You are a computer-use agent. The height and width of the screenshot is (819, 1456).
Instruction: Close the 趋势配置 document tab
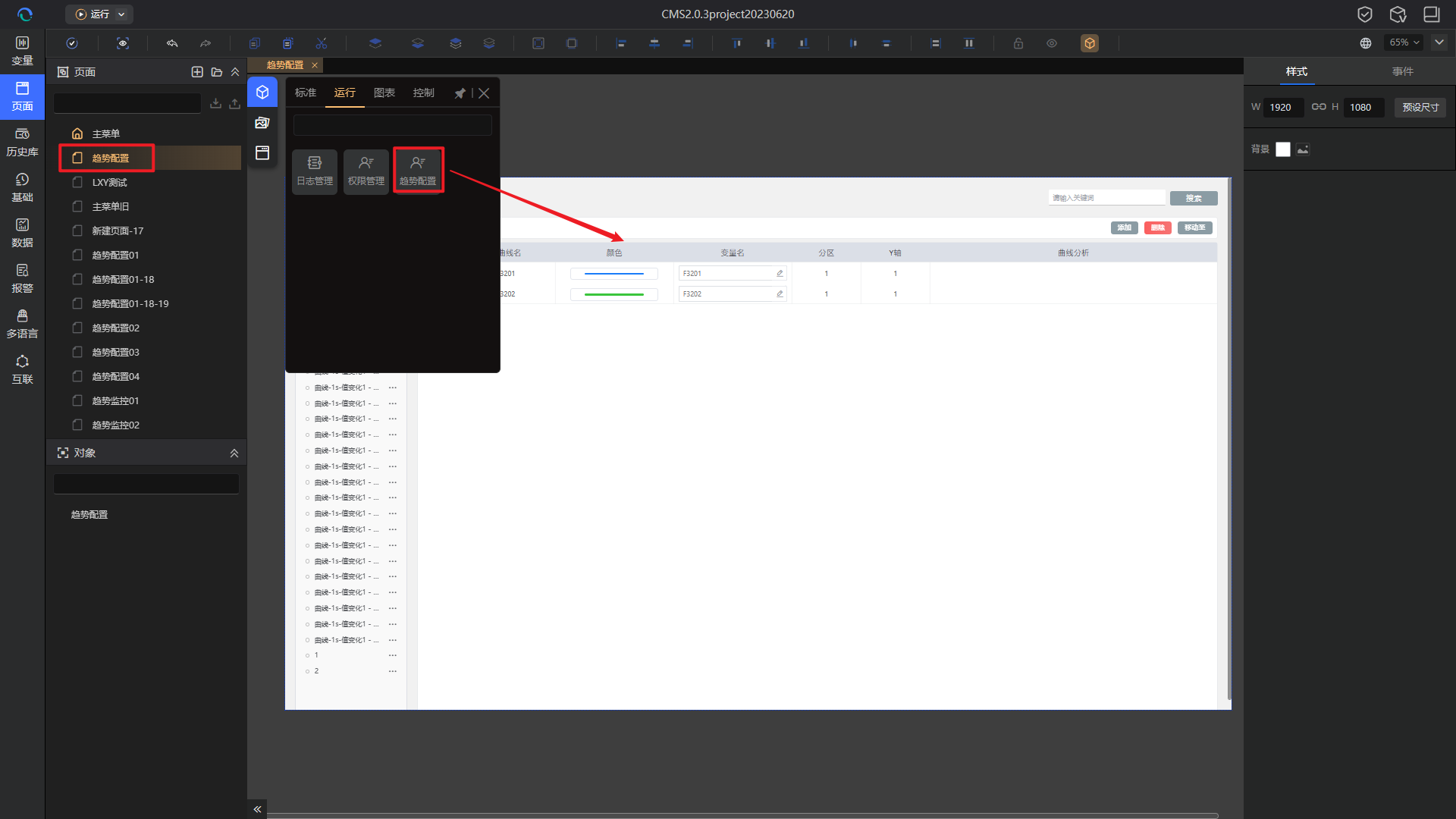315,65
